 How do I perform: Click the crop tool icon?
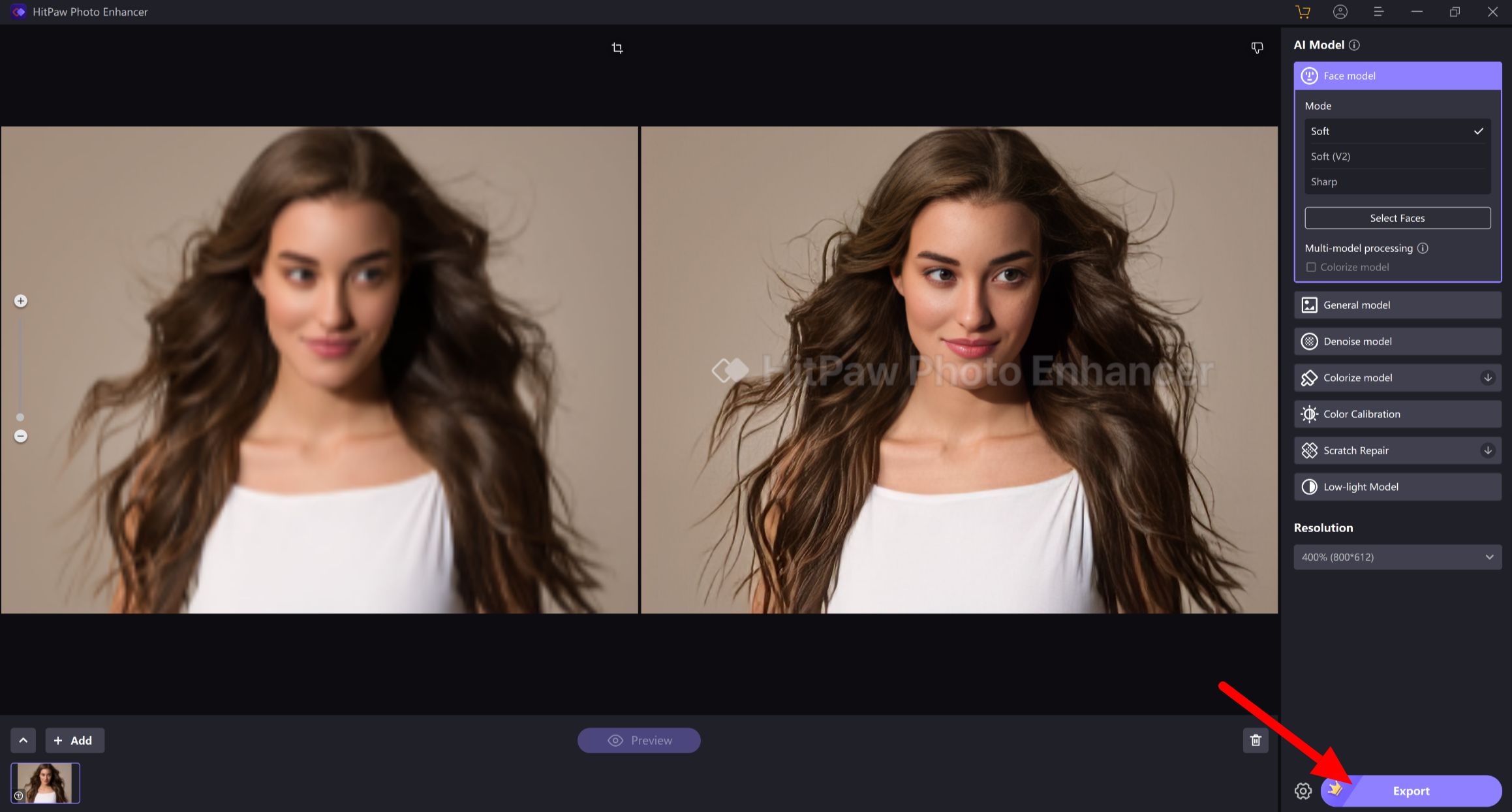pos(617,48)
